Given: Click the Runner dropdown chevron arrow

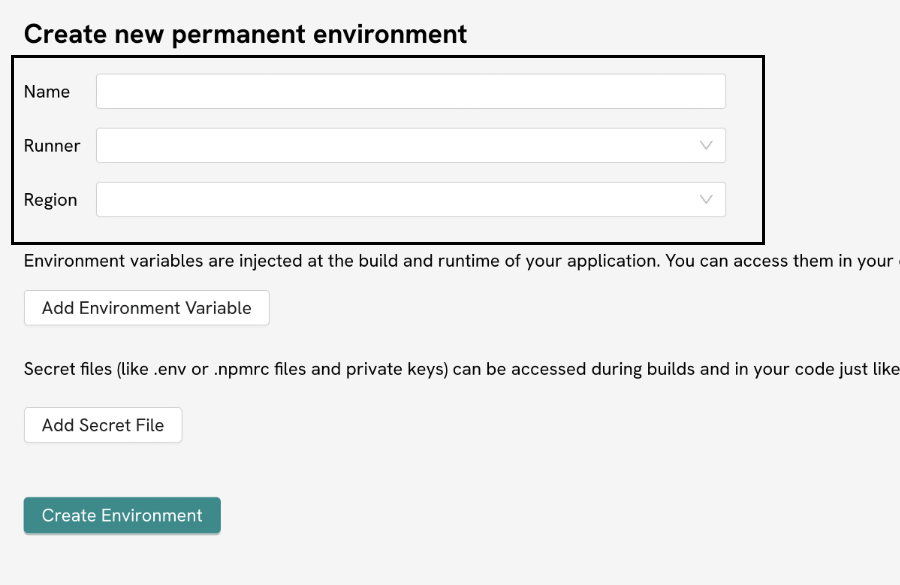Looking at the screenshot, I should point(706,145).
